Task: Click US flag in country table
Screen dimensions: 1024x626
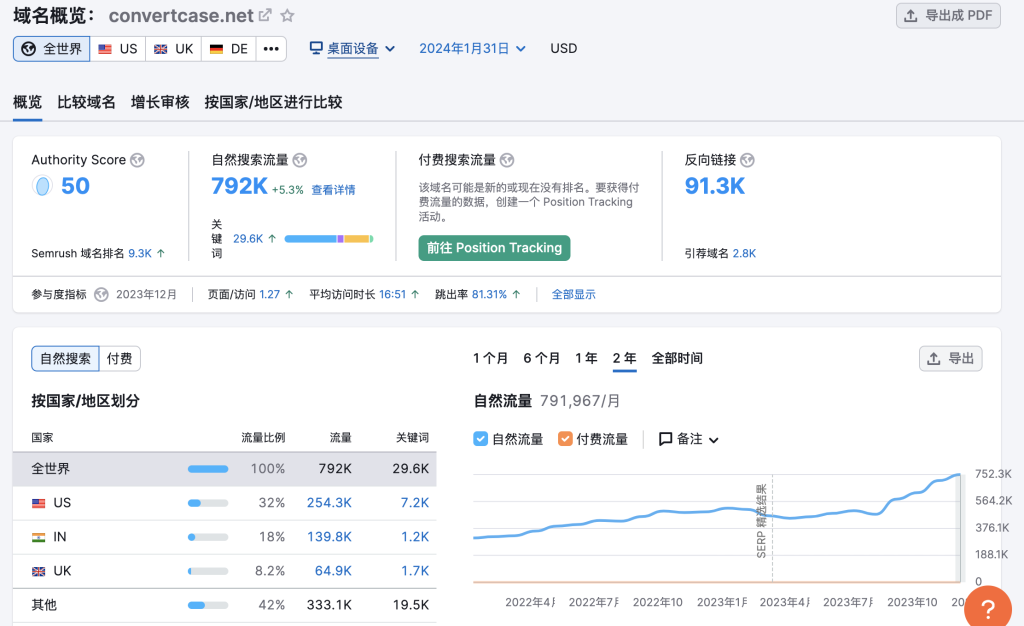Action: click(39, 503)
